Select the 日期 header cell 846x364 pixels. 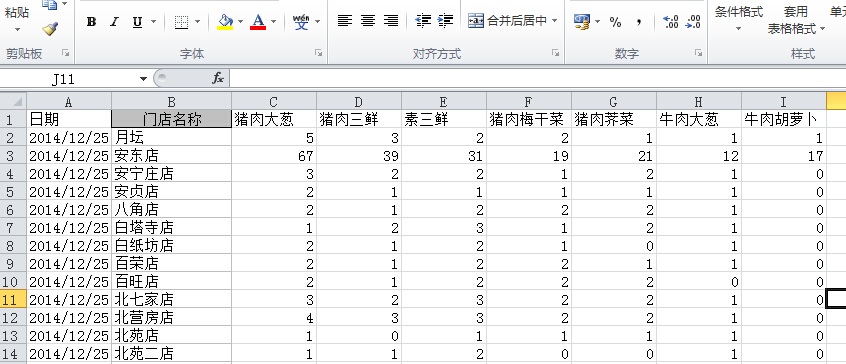[69, 119]
